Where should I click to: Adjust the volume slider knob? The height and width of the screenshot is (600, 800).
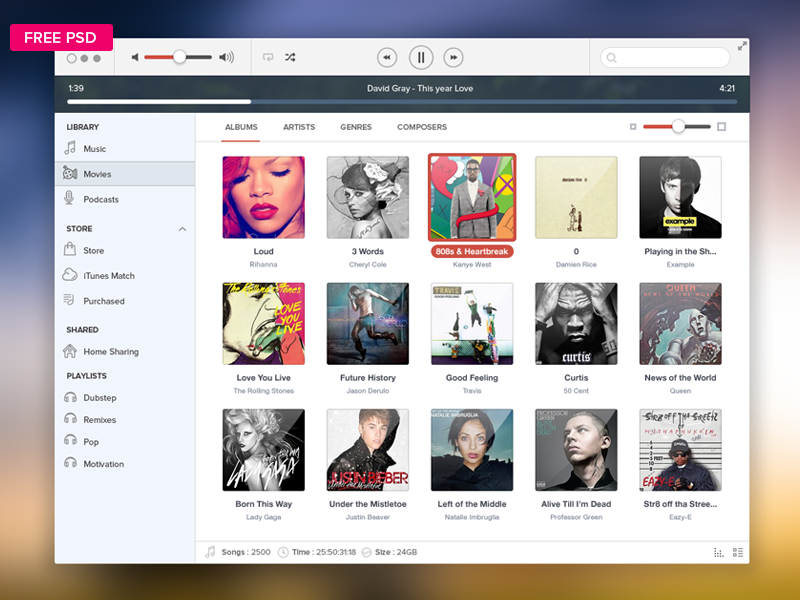(179, 57)
